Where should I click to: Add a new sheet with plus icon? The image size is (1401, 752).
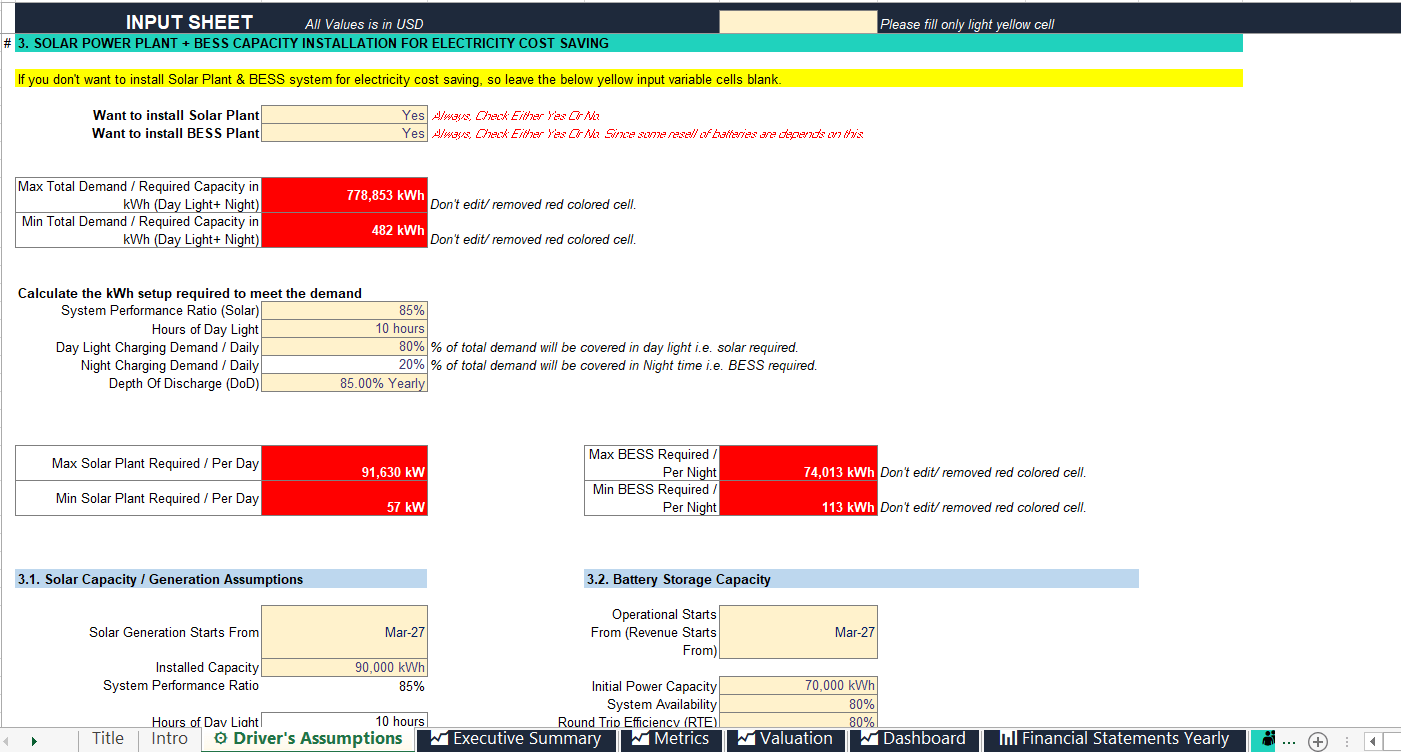click(1318, 741)
